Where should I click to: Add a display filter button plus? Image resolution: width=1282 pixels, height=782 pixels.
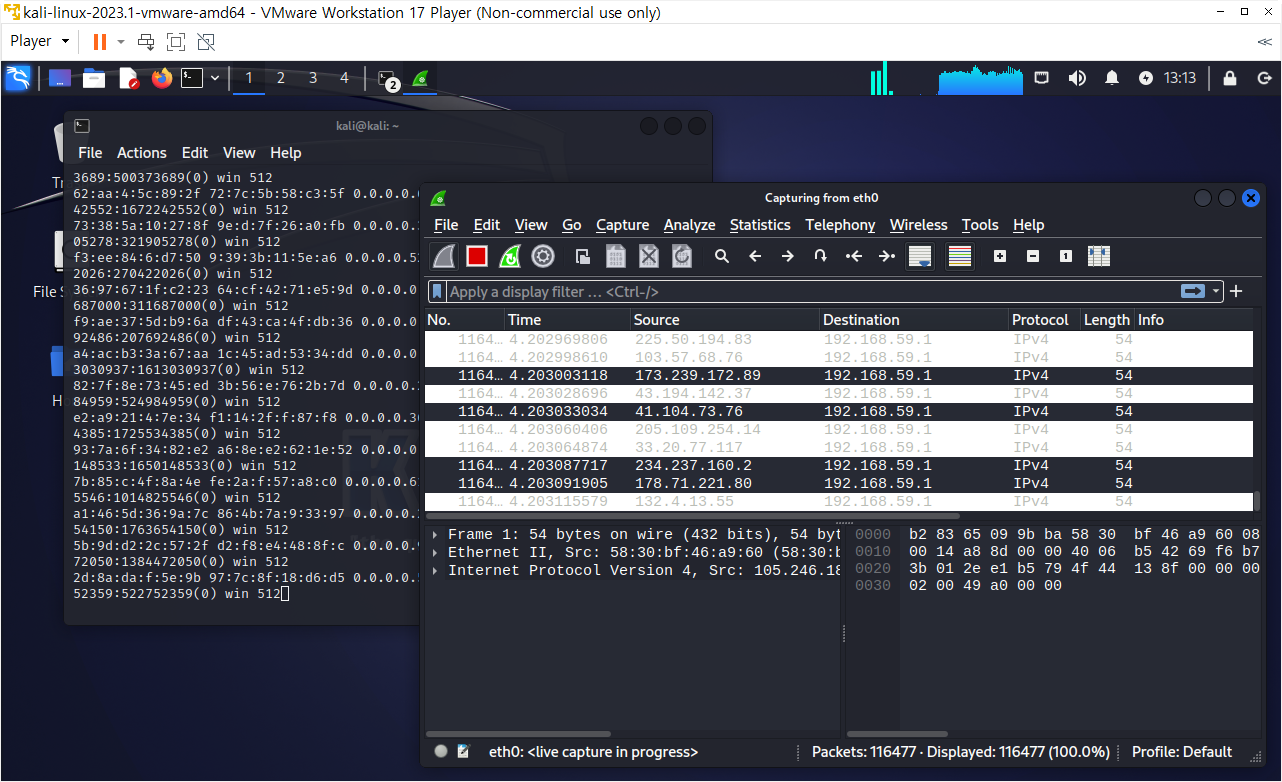[x=1236, y=291]
